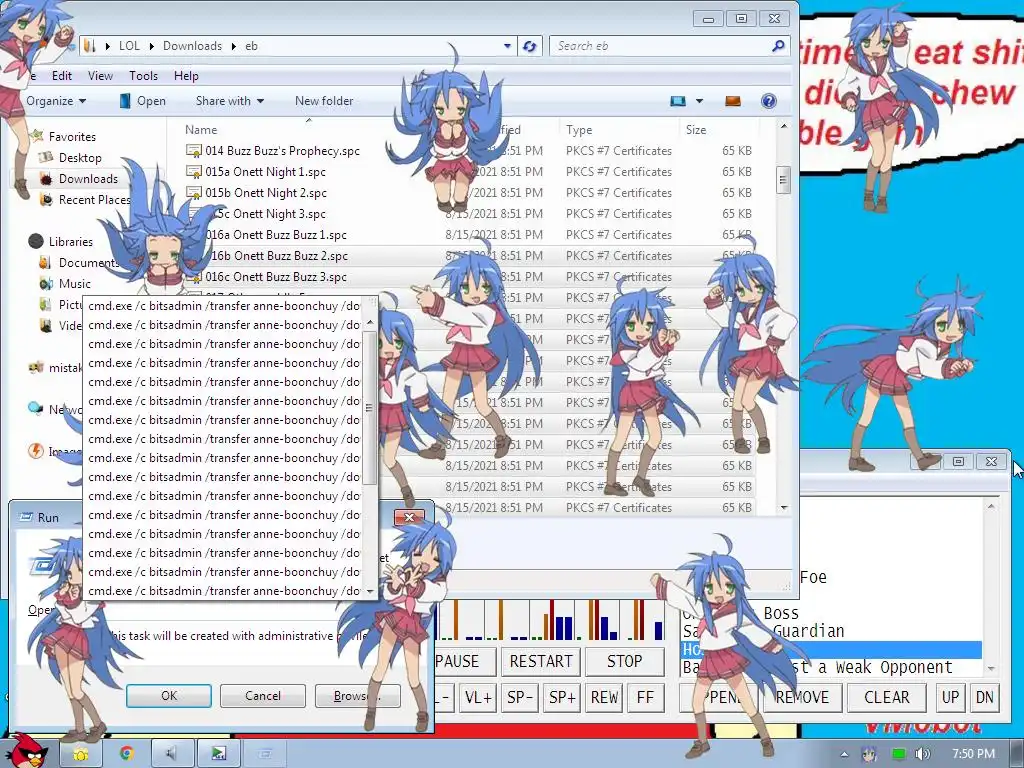
Task: Click the autocomplete list scrollbar down arrow
Action: click(370, 591)
